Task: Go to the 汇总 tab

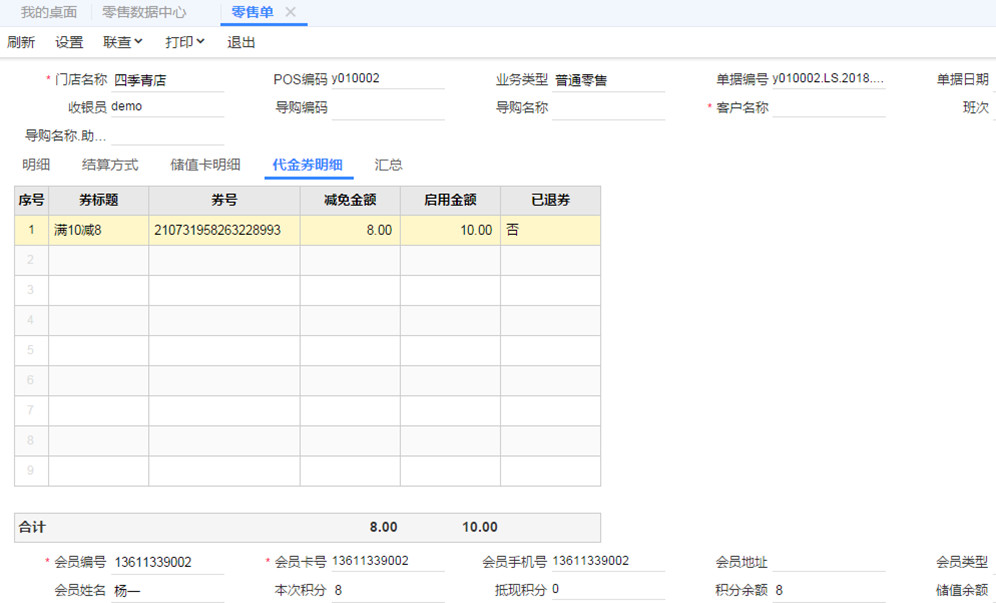Action: point(388,165)
